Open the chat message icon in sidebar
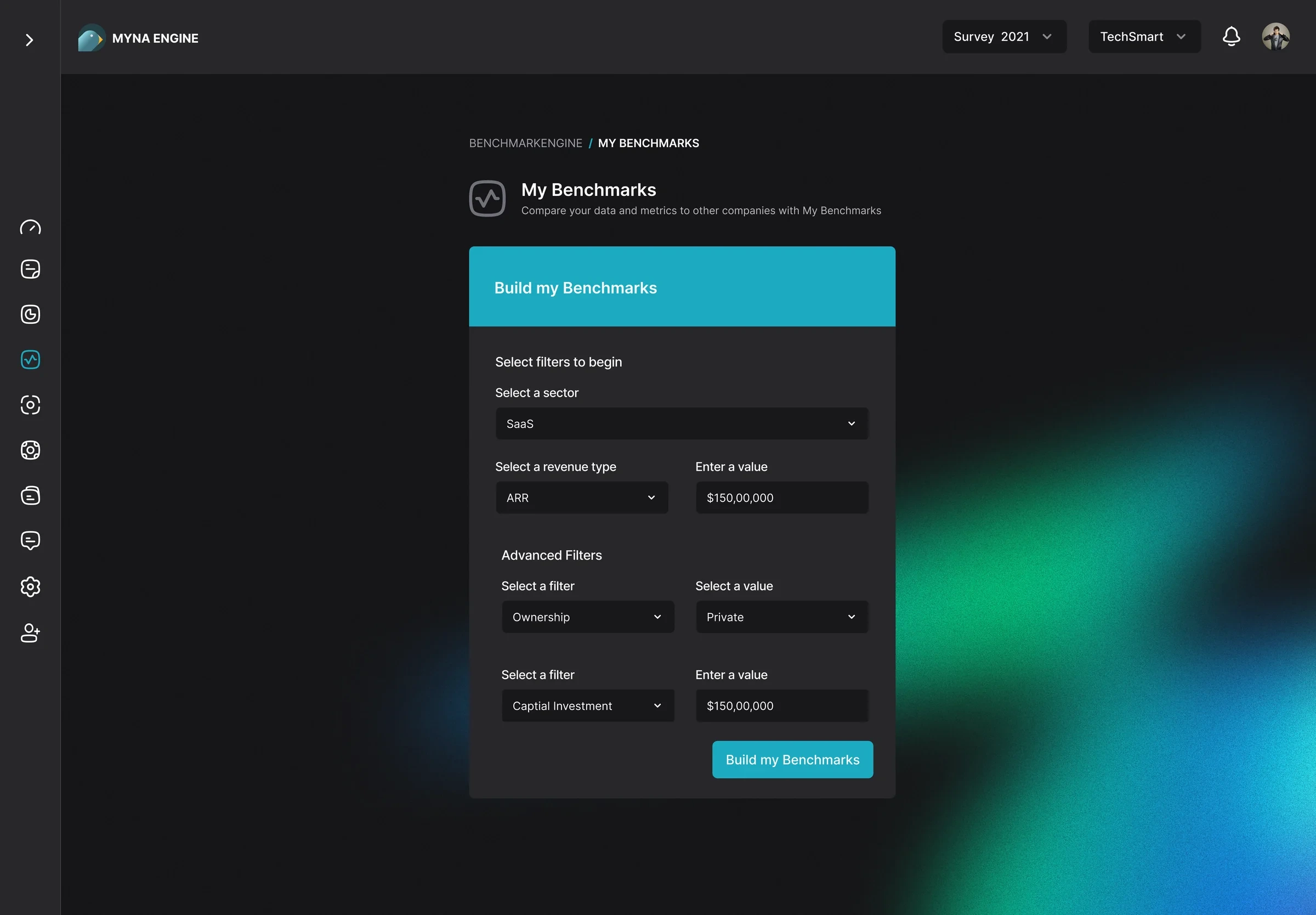Screen dimensions: 1316x915 click(30, 541)
